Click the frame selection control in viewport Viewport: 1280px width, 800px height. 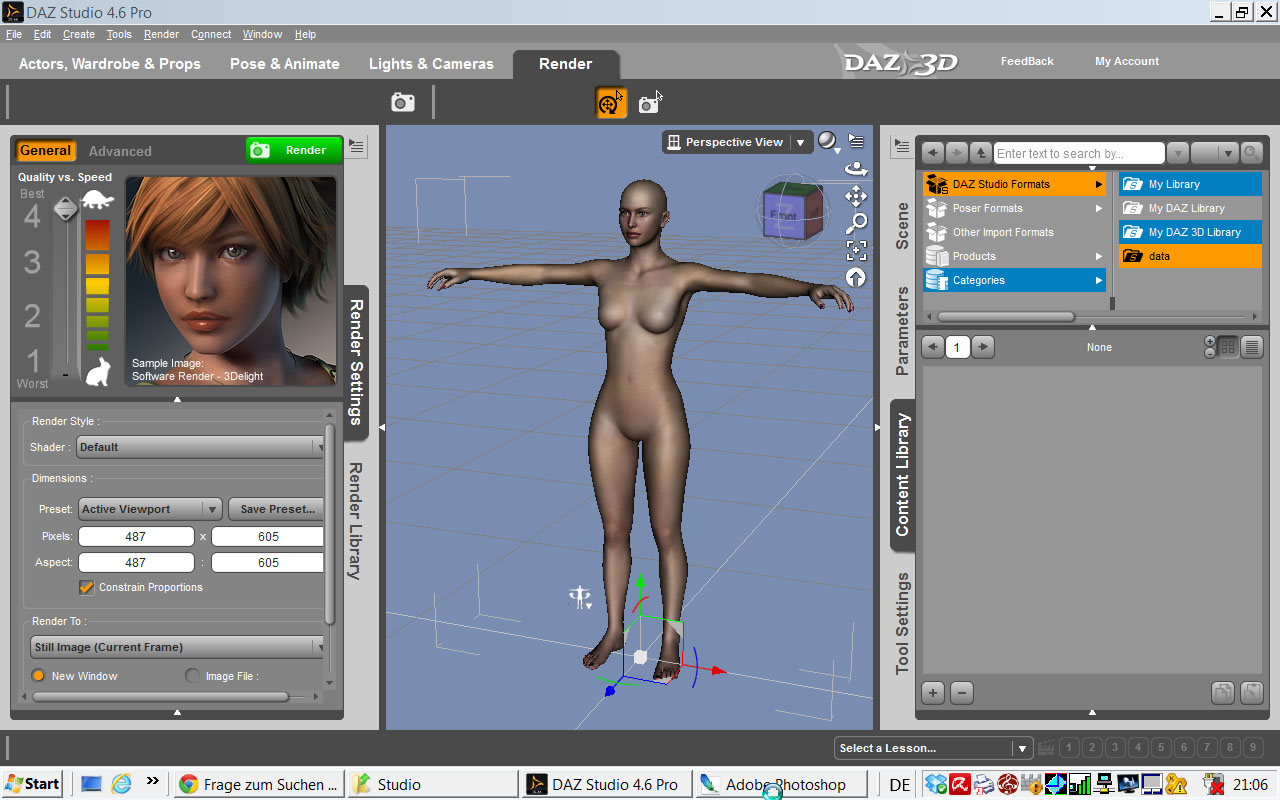point(856,250)
